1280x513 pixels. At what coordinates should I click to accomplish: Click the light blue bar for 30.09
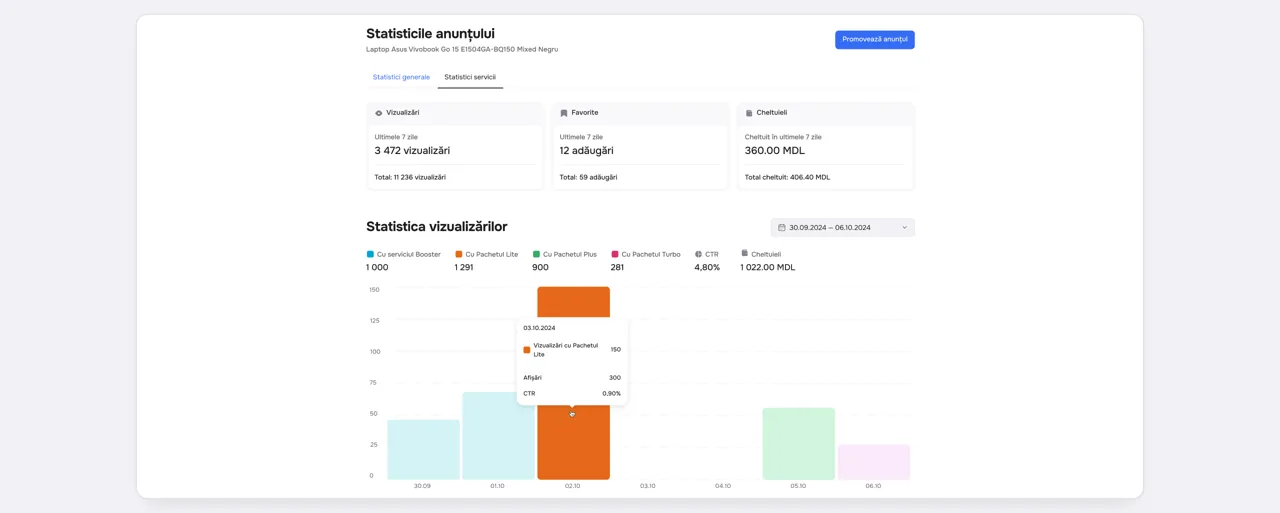(x=423, y=449)
